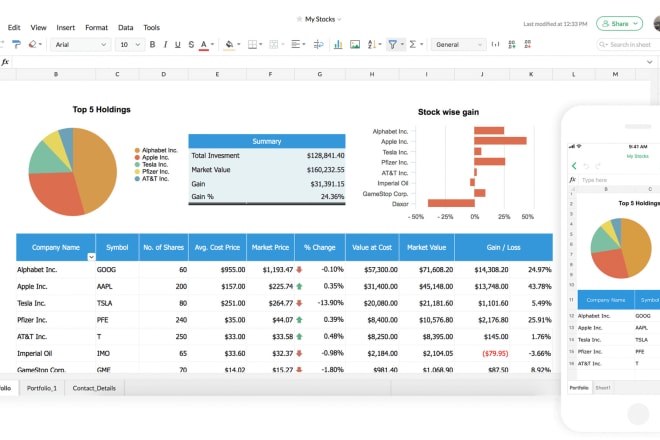The width and height of the screenshot is (660, 440).
Task: Select Tesla's -13.90% change cell
Action: (320, 303)
